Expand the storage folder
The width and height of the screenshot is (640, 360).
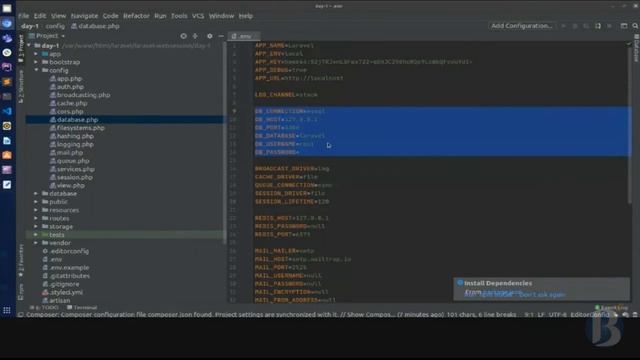(36, 227)
